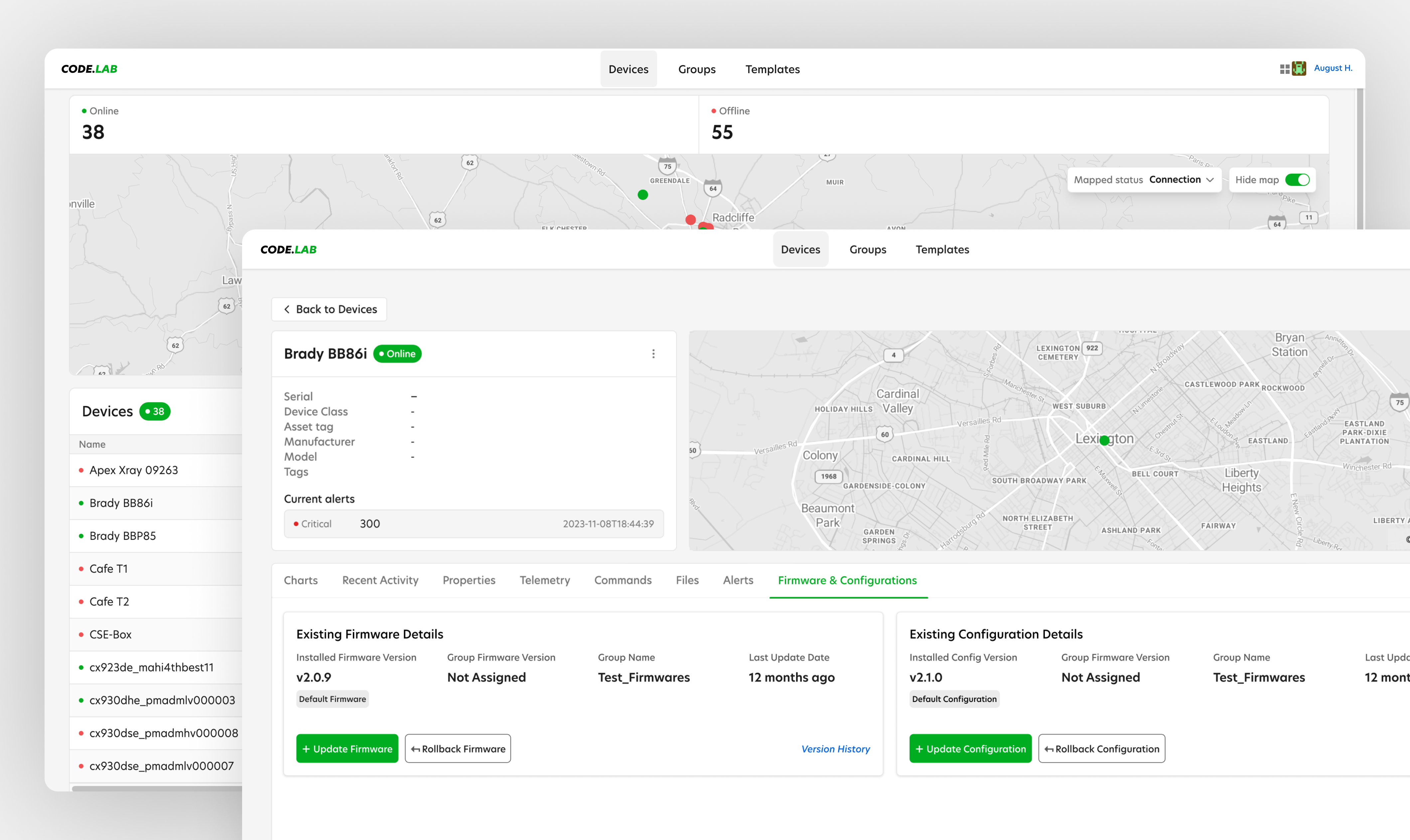This screenshot has width=1410, height=840.
Task: Click the plus icon on Update Firmware
Action: (306, 748)
